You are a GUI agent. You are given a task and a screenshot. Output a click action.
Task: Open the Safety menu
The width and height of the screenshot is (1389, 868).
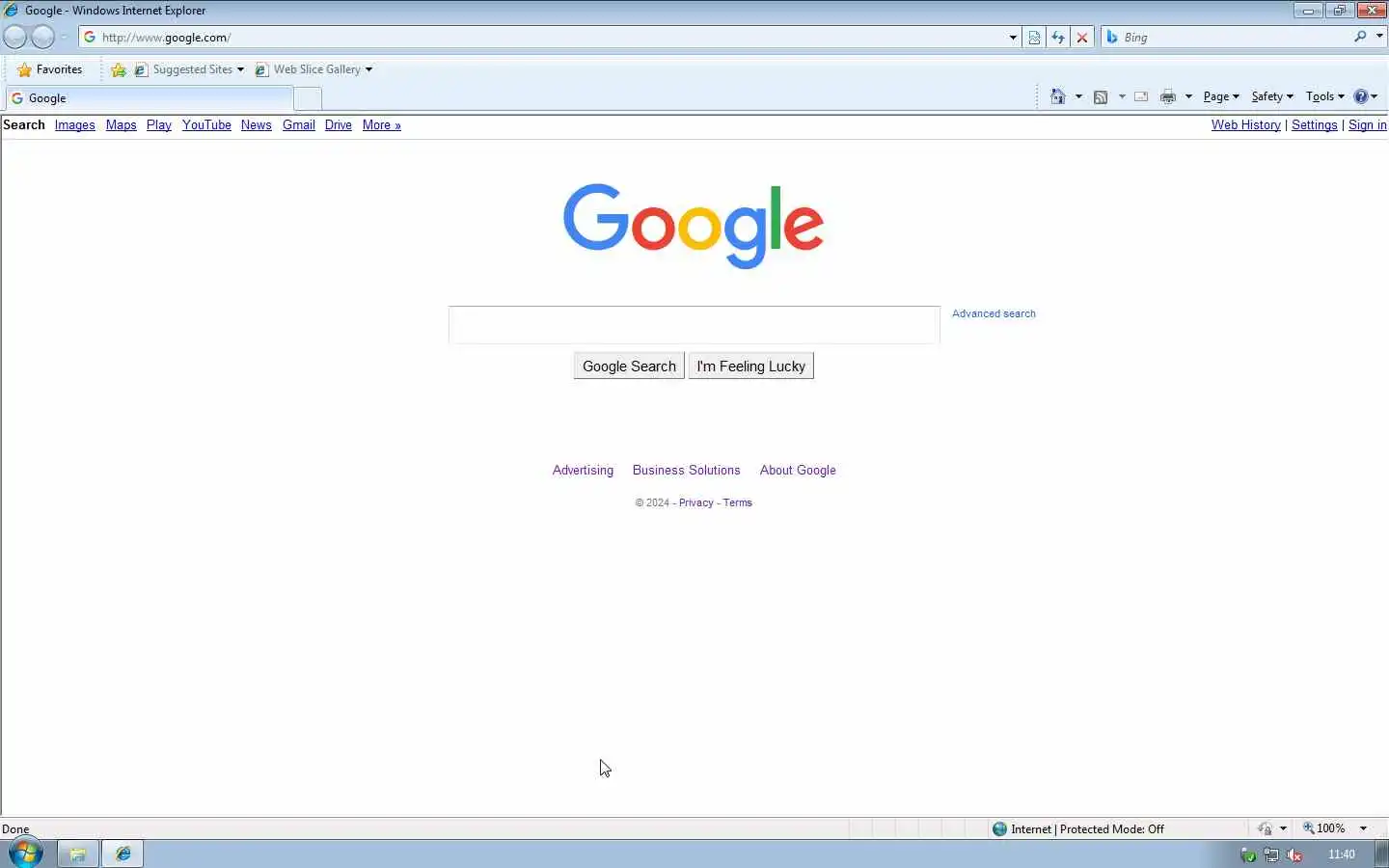pos(1272,96)
